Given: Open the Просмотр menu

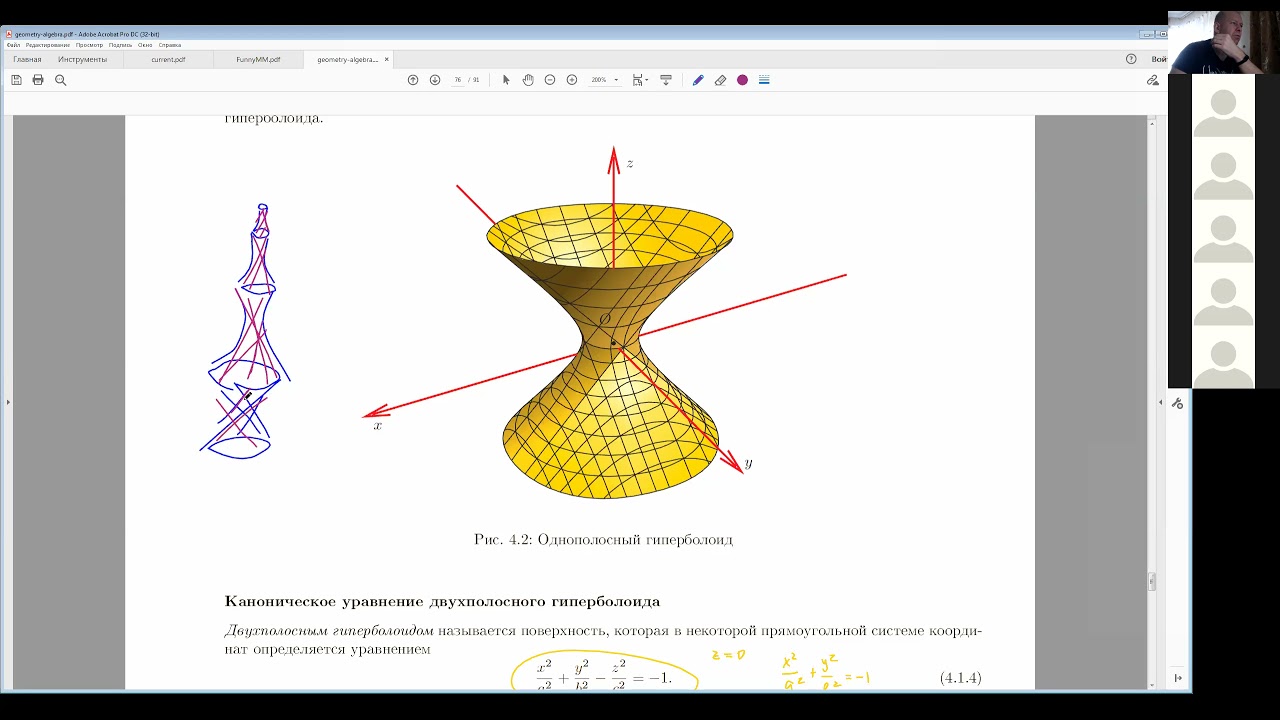Looking at the screenshot, I should (89, 45).
